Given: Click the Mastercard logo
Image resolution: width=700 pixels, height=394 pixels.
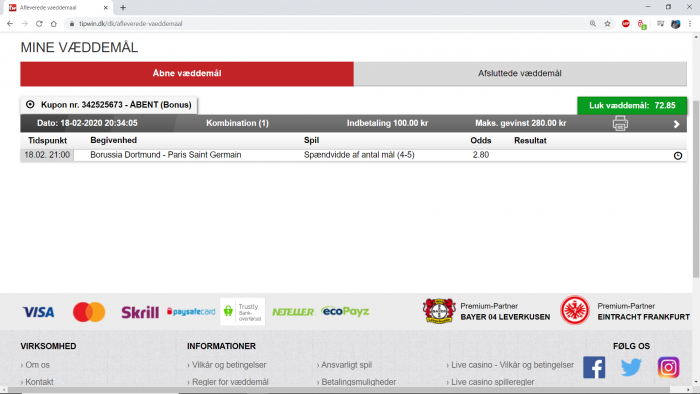Looking at the screenshot, I should click(x=89, y=312).
